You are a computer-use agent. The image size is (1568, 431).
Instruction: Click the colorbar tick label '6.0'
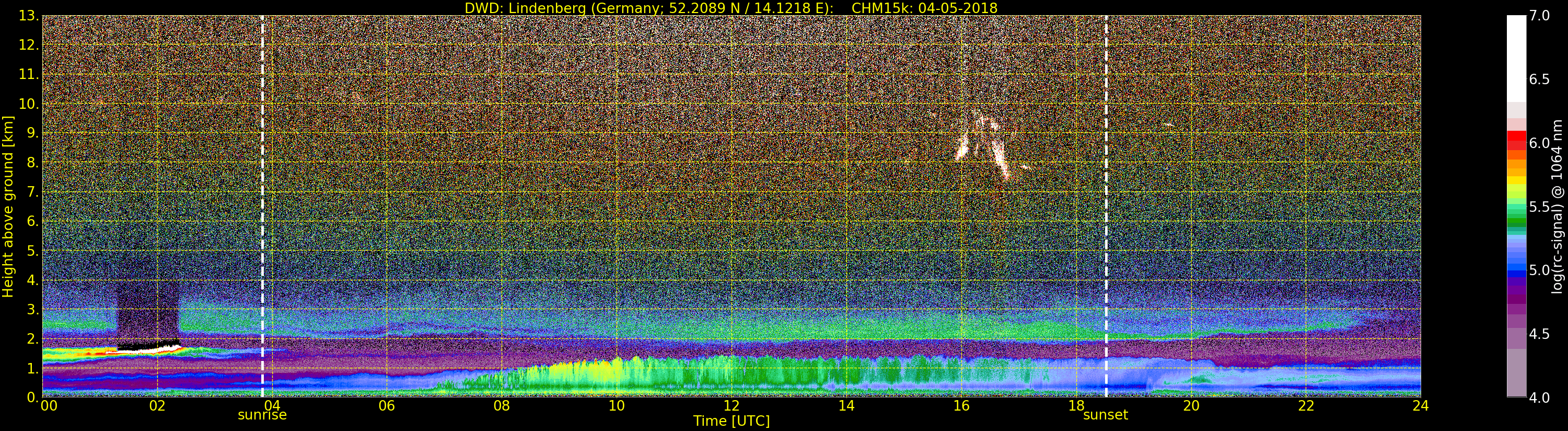tap(1539, 143)
